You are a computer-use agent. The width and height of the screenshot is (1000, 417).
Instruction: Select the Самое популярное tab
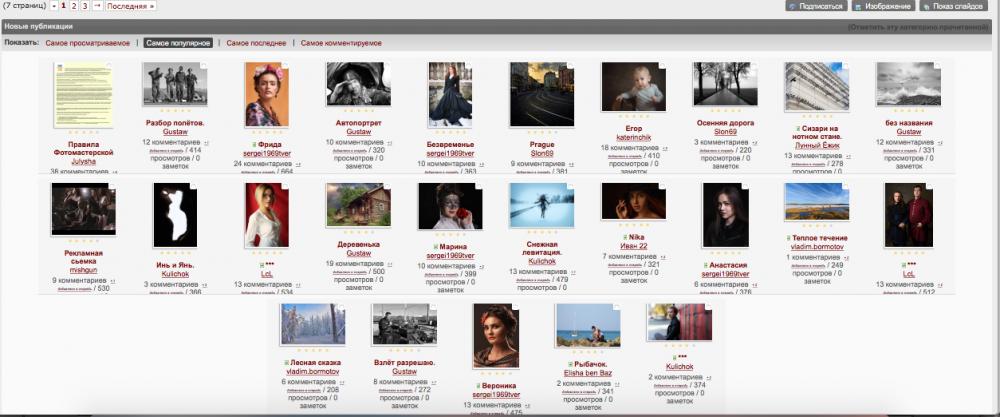tap(178, 43)
